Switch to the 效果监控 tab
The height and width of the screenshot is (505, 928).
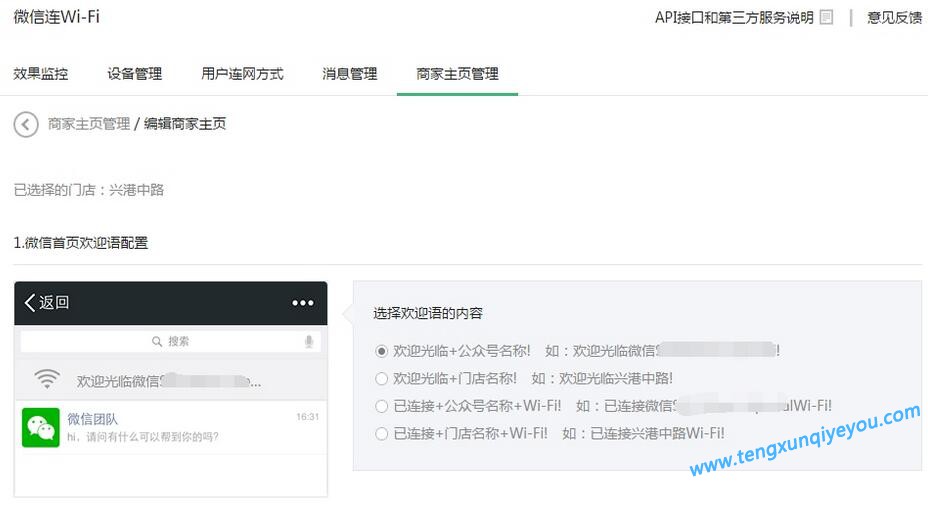[41, 74]
